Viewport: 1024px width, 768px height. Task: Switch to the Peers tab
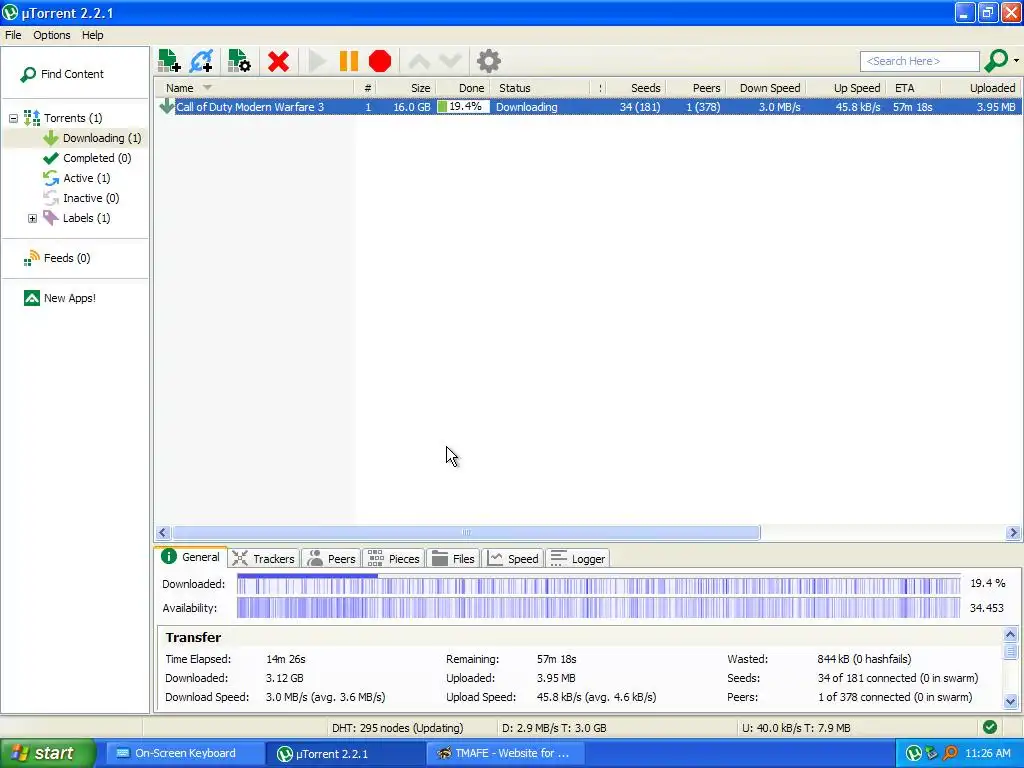point(332,559)
